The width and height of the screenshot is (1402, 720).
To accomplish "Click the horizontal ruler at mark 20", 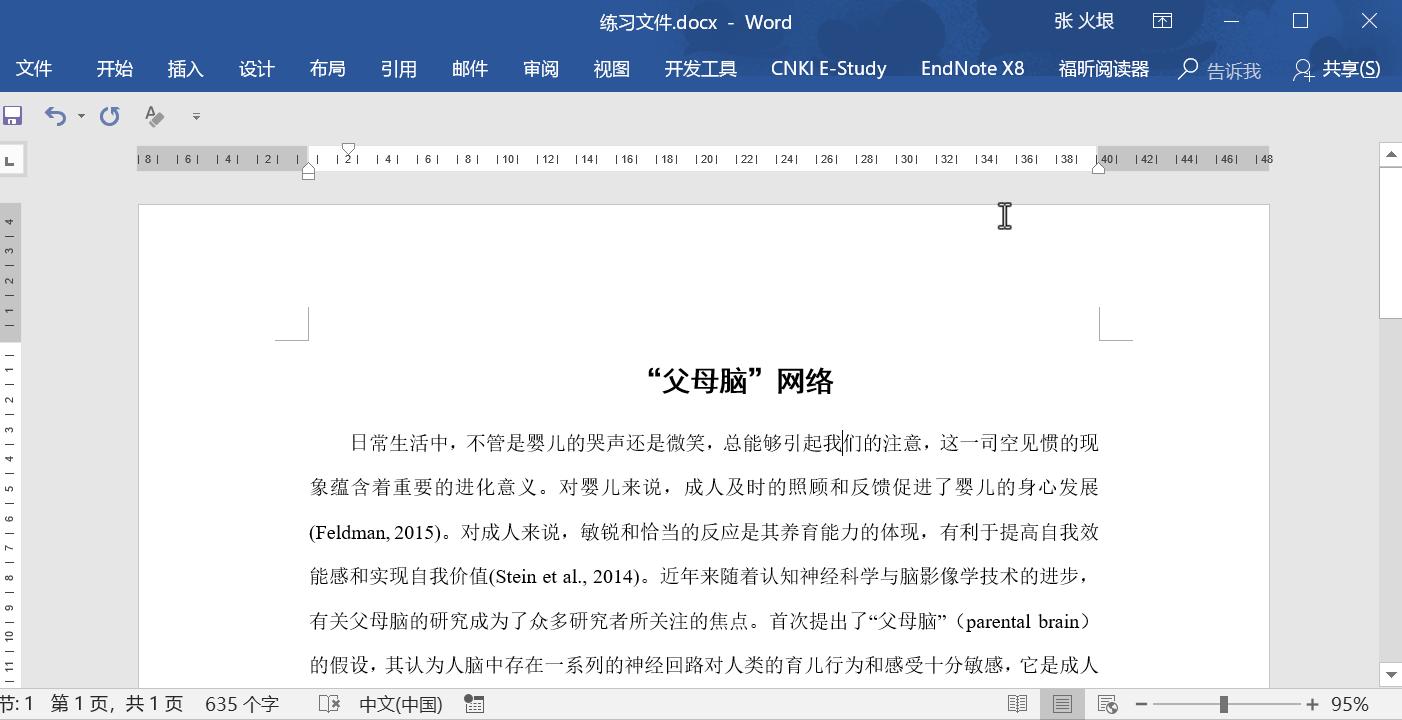I will (x=707, y=159).
